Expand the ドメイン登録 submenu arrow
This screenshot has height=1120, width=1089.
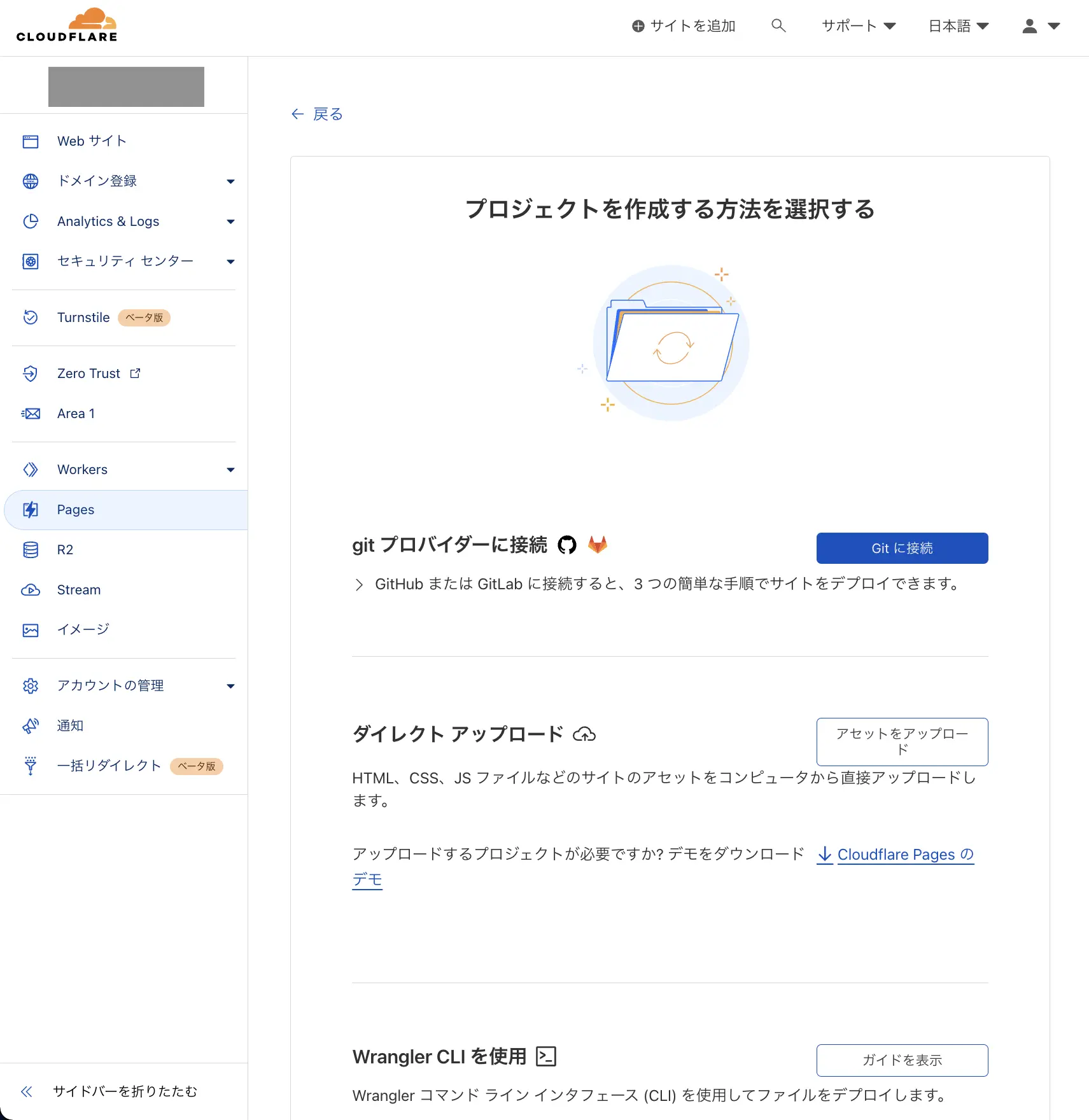[230, 182]
